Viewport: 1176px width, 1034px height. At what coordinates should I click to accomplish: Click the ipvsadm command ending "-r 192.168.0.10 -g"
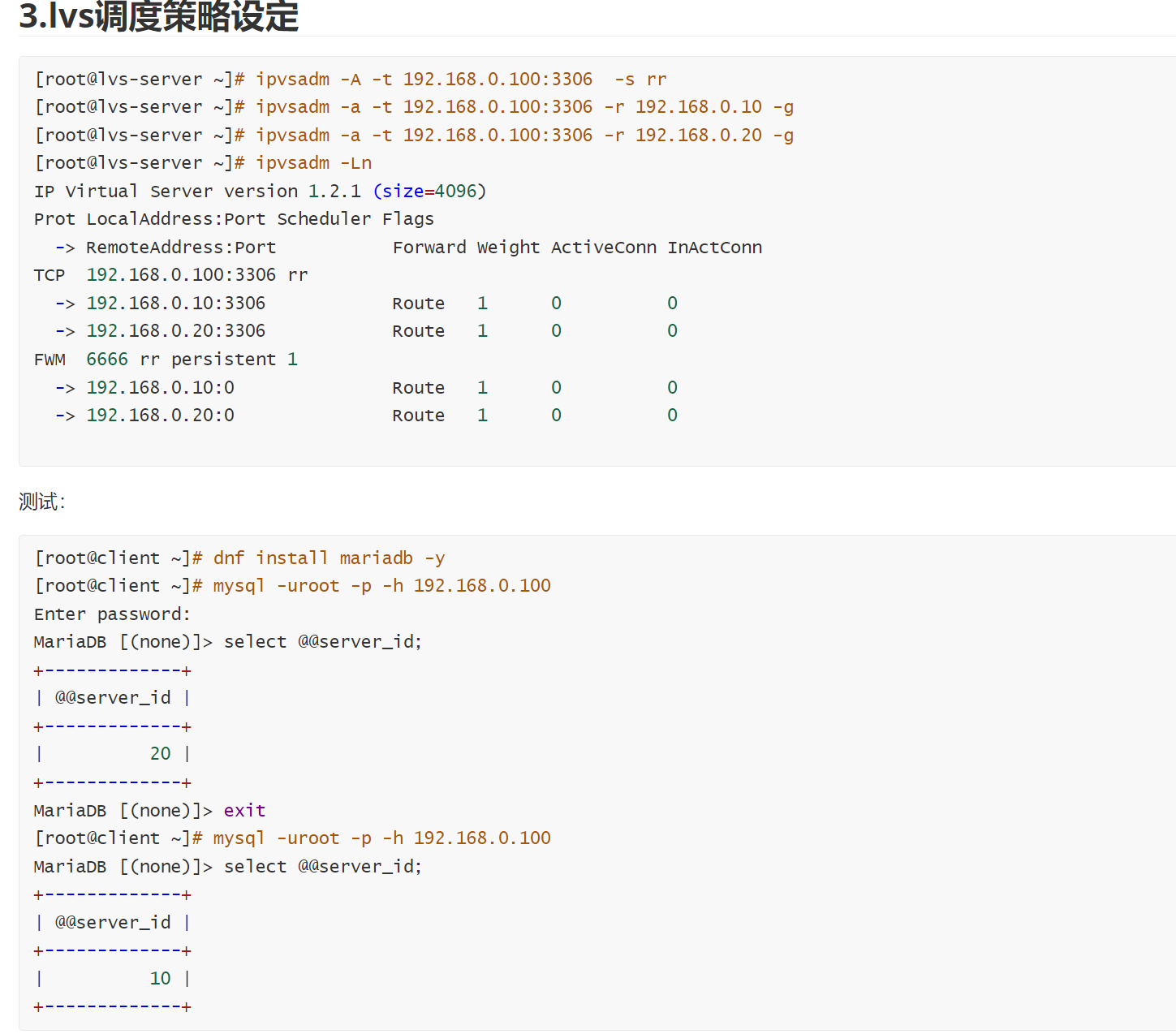click(x=524, y=107)
